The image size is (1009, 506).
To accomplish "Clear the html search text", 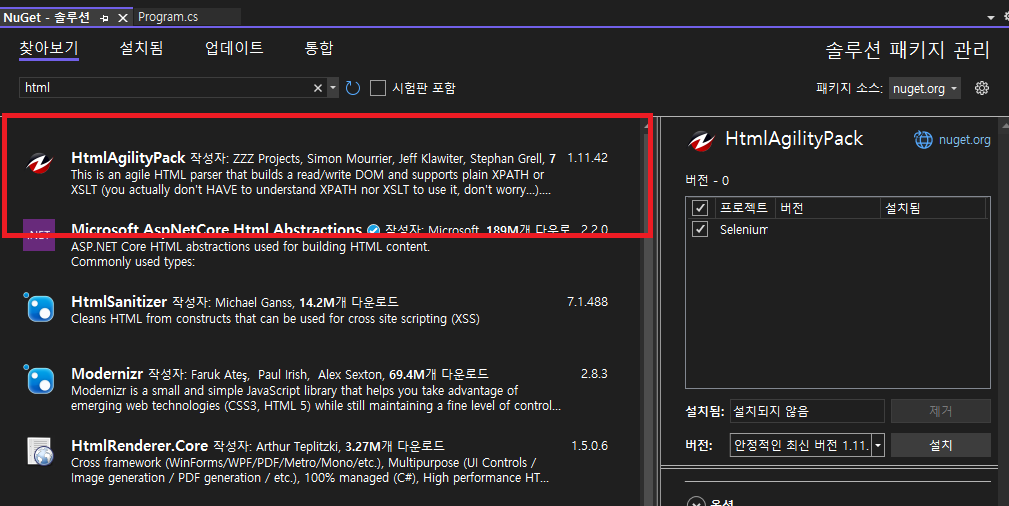I will pyautogui.click(x=317, y=88).
